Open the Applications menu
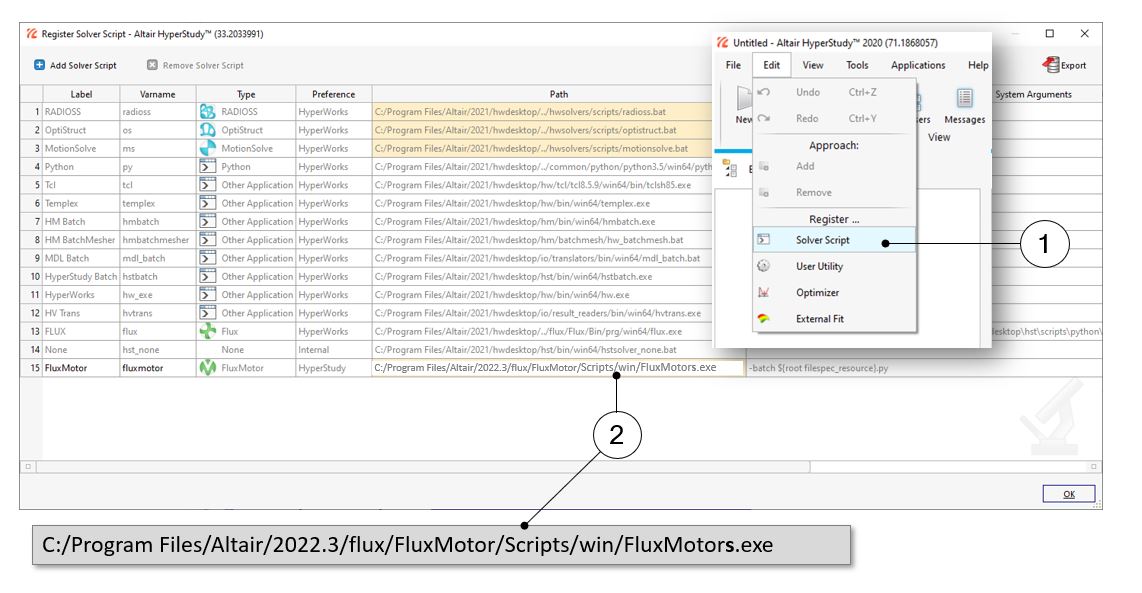Screen dimensions: 1142x593 (x=917, y=65)
